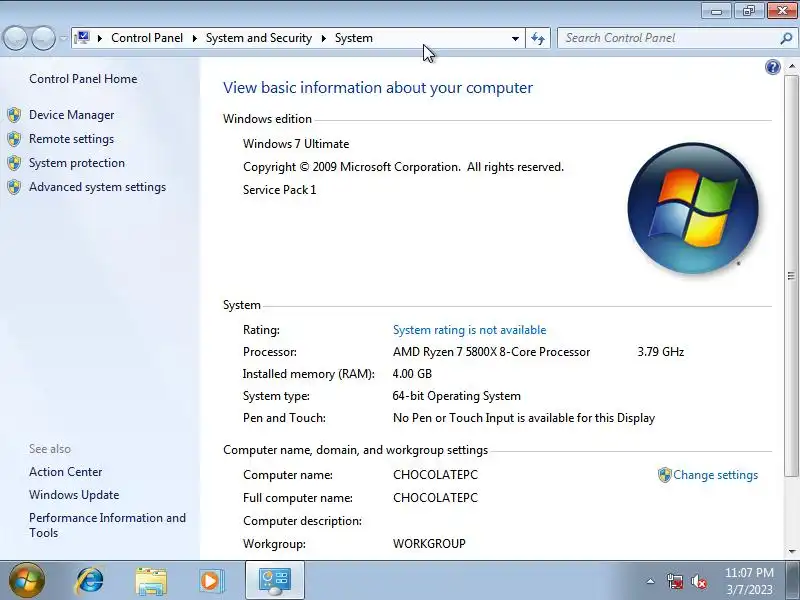Click the Back navigation button
Viewport: 800px width, 600px height.
[15, 38]
